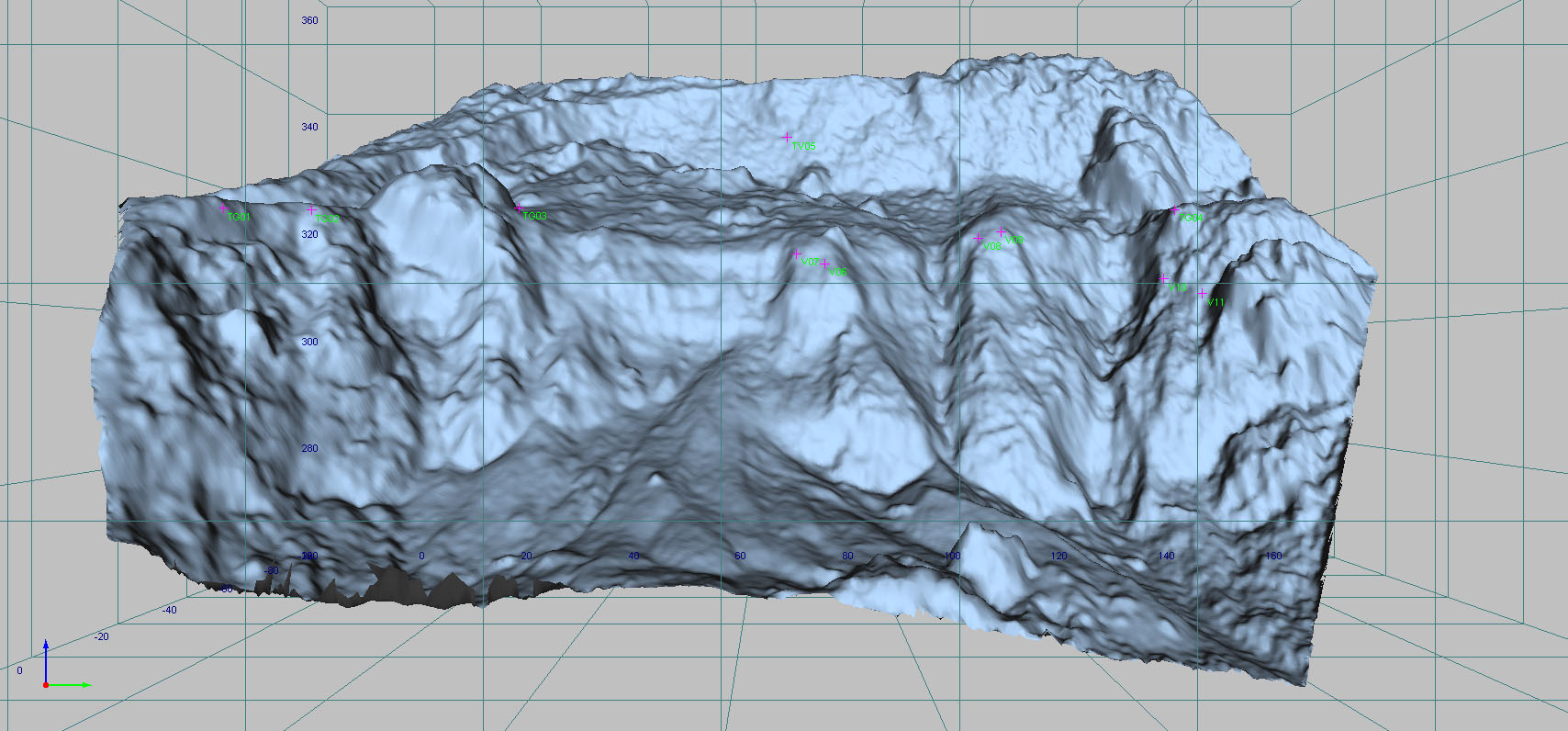Click the TG01 magenta cross marker
The height and width of the screenshot is (731, 1568).
pos(223,208)
